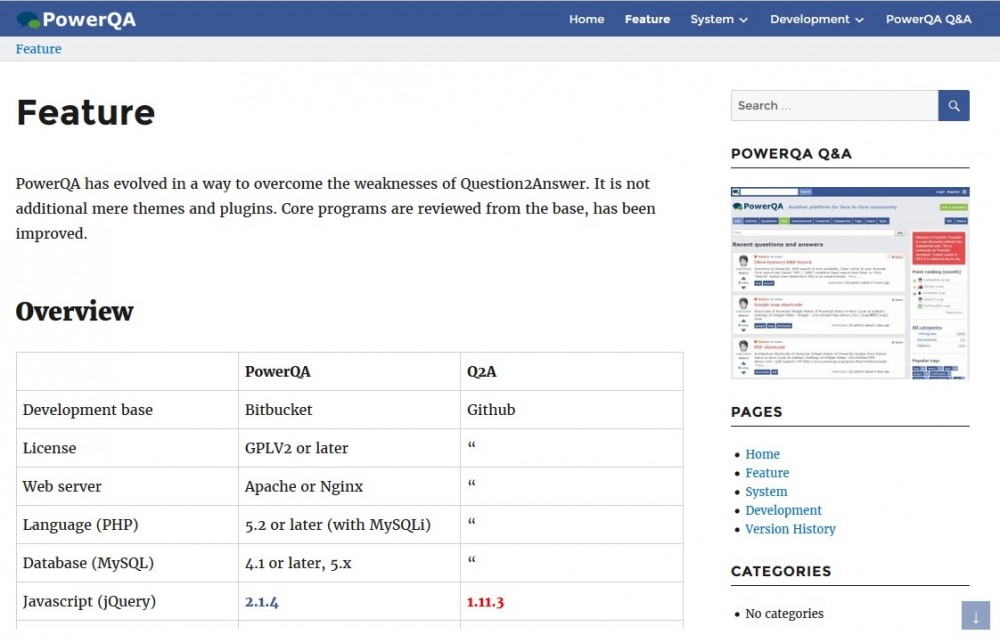Click the PowerQA site title text

[x=89, y=19]
